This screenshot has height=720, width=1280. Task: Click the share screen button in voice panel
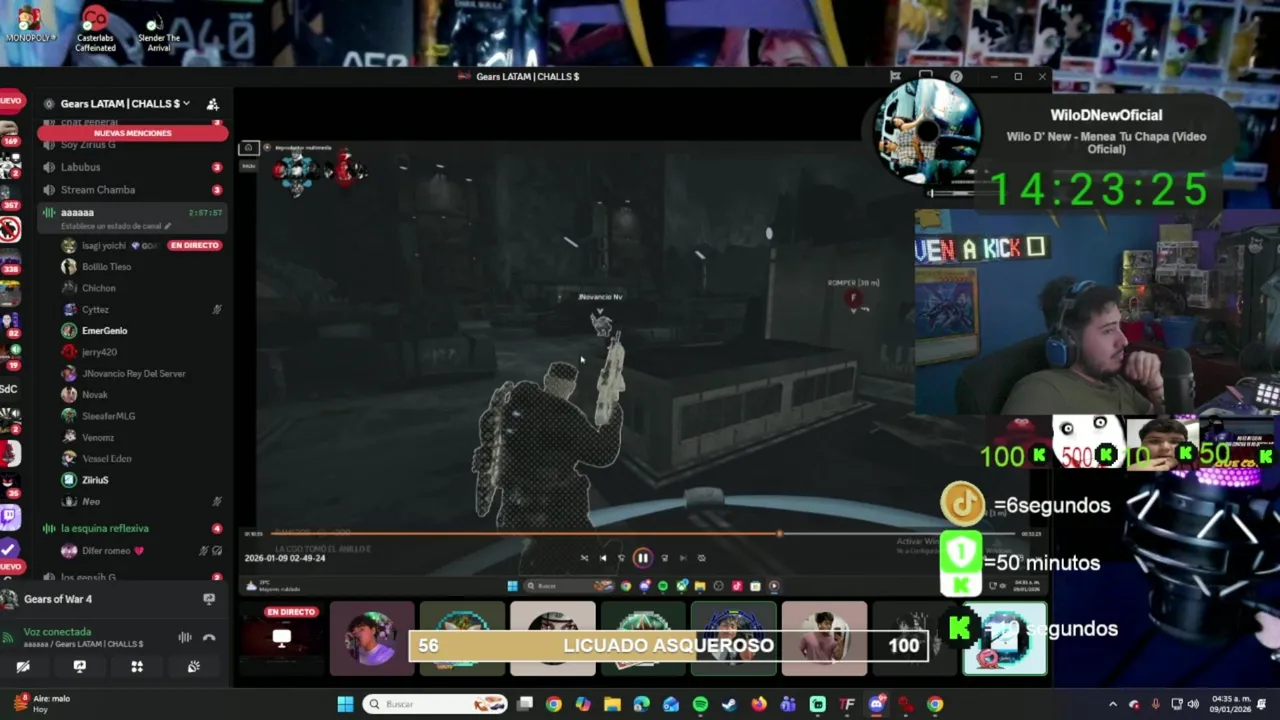pyautogui.click(x=80, y=667)
